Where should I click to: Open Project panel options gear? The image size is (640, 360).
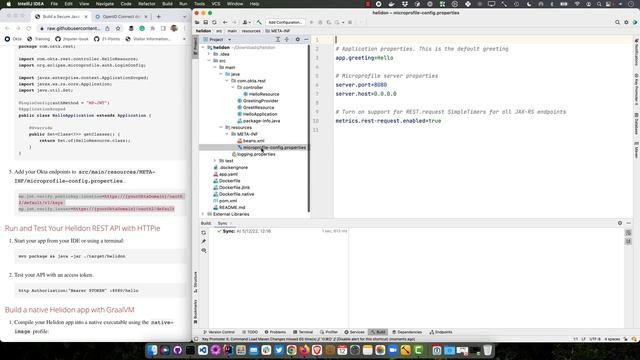[298, 40]
